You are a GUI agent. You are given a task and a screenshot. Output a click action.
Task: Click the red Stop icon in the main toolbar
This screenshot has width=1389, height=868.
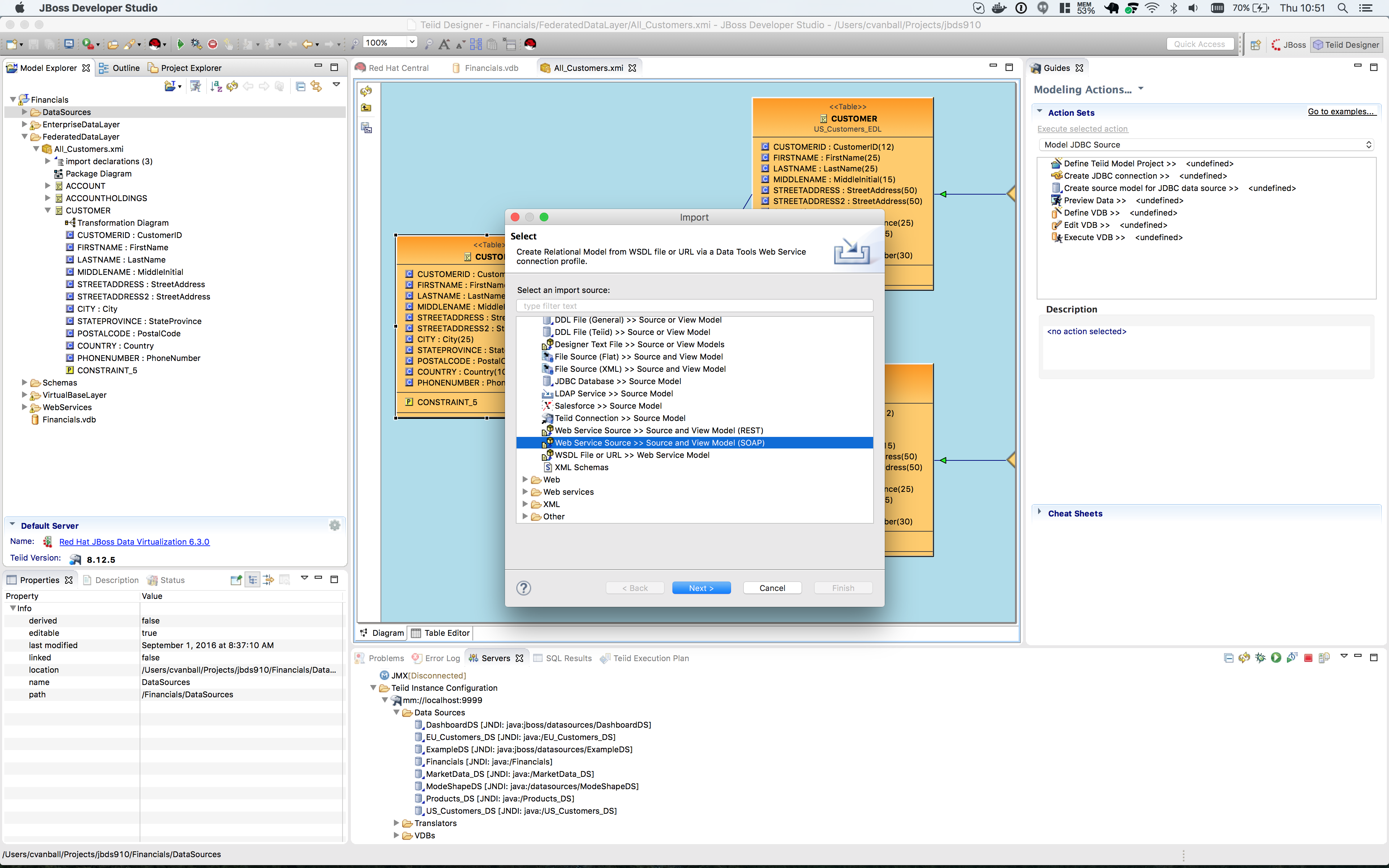[x=212, y=44]
